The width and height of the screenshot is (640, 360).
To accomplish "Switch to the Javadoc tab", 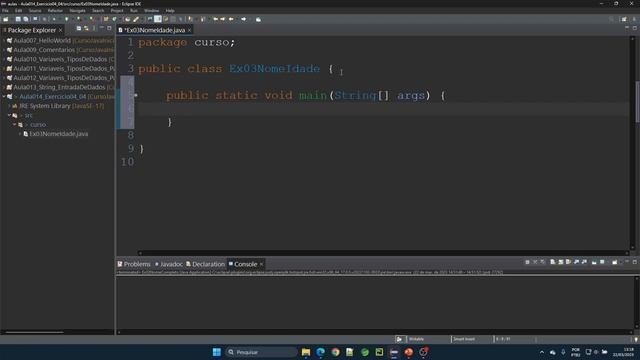I will [x=169, y=264].
